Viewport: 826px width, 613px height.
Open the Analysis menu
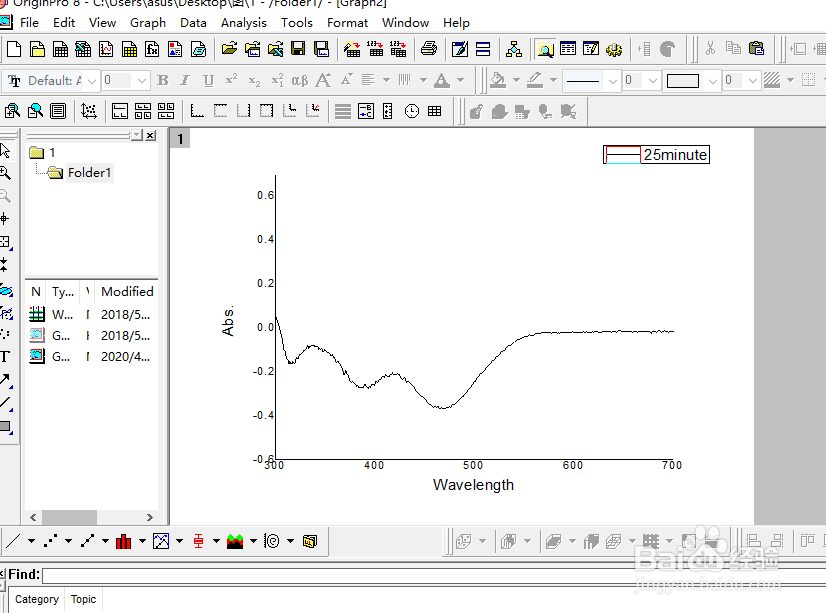point(243,23)
